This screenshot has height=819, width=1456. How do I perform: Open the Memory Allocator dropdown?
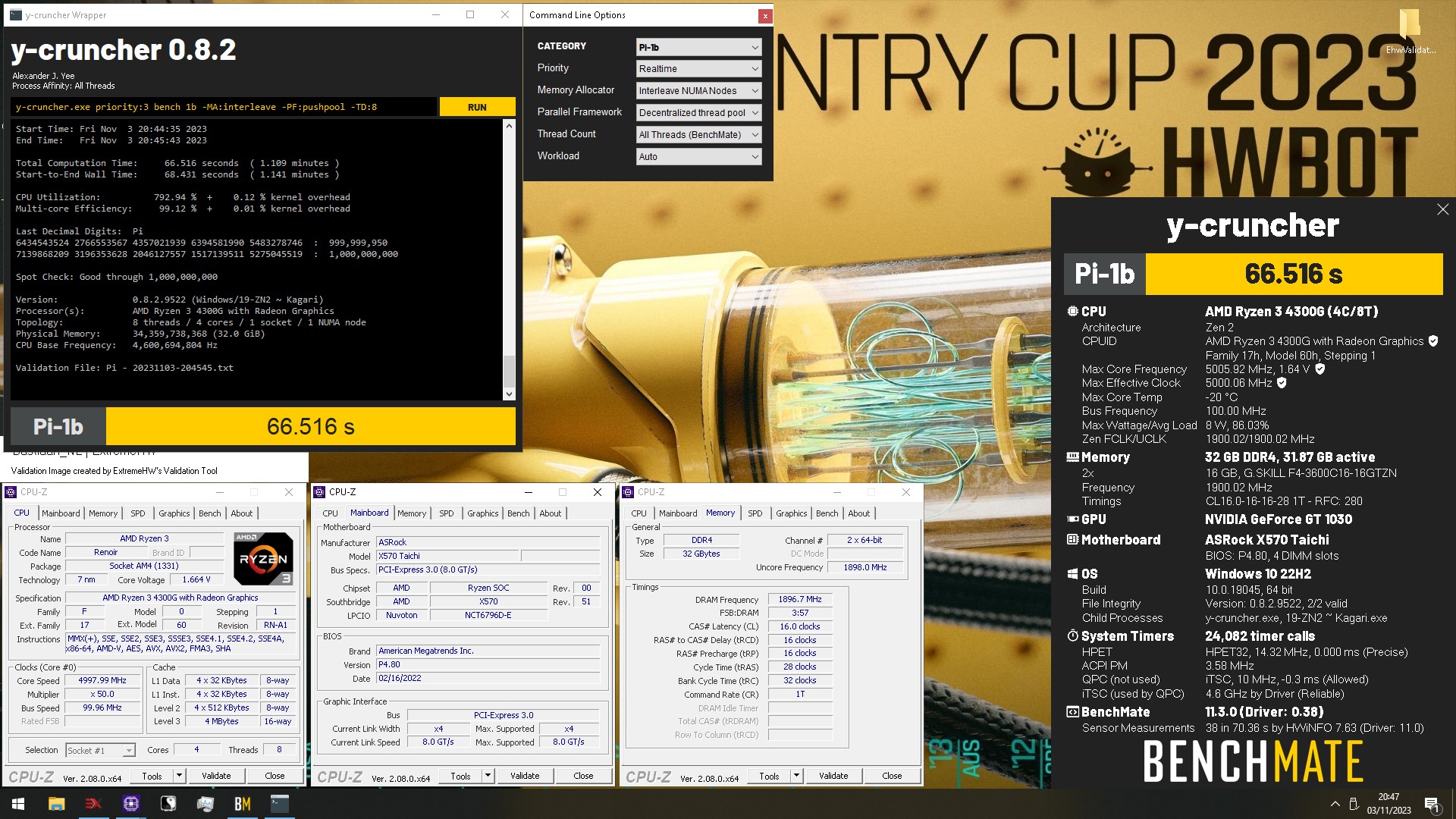698,91
